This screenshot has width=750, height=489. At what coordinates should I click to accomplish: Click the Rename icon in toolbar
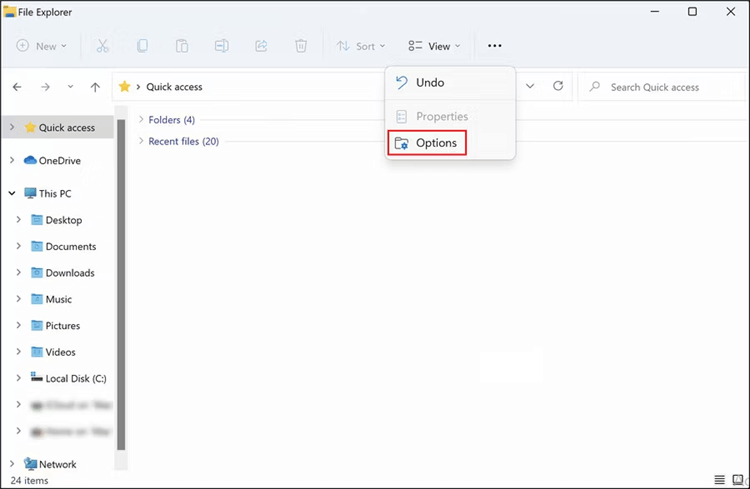tap(221, 46)
